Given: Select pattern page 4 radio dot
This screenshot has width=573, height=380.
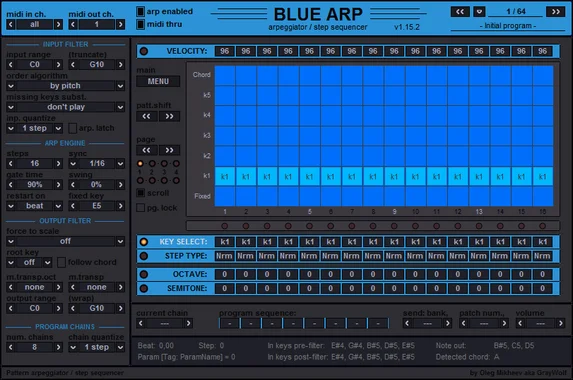Looking at the screenshot, I should (x=176, y=164).
